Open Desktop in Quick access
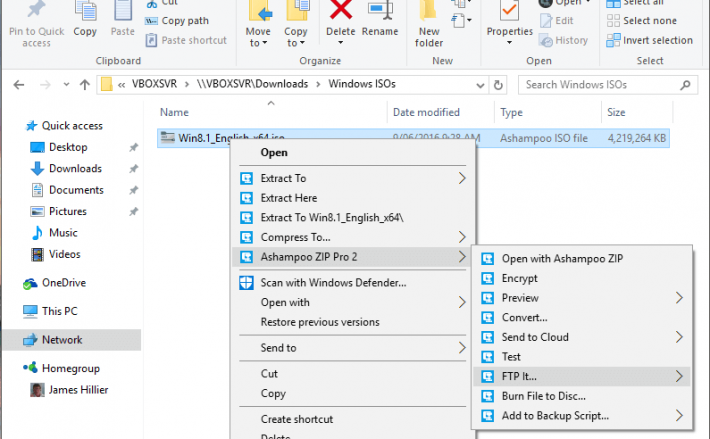Screen dimensions: 710x439 68,147
